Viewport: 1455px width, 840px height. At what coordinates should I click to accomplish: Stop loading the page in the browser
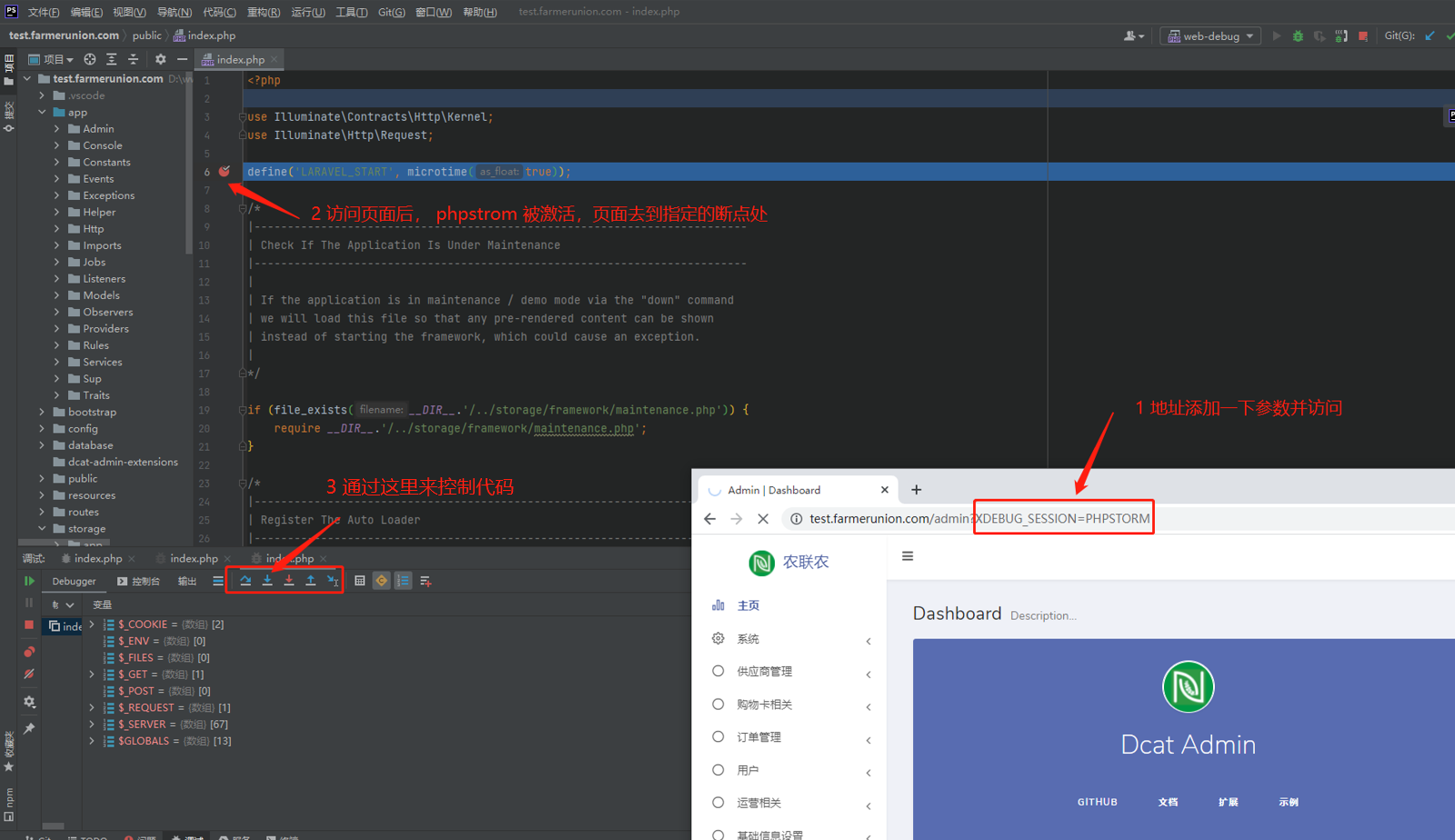[x=763, y=518]
